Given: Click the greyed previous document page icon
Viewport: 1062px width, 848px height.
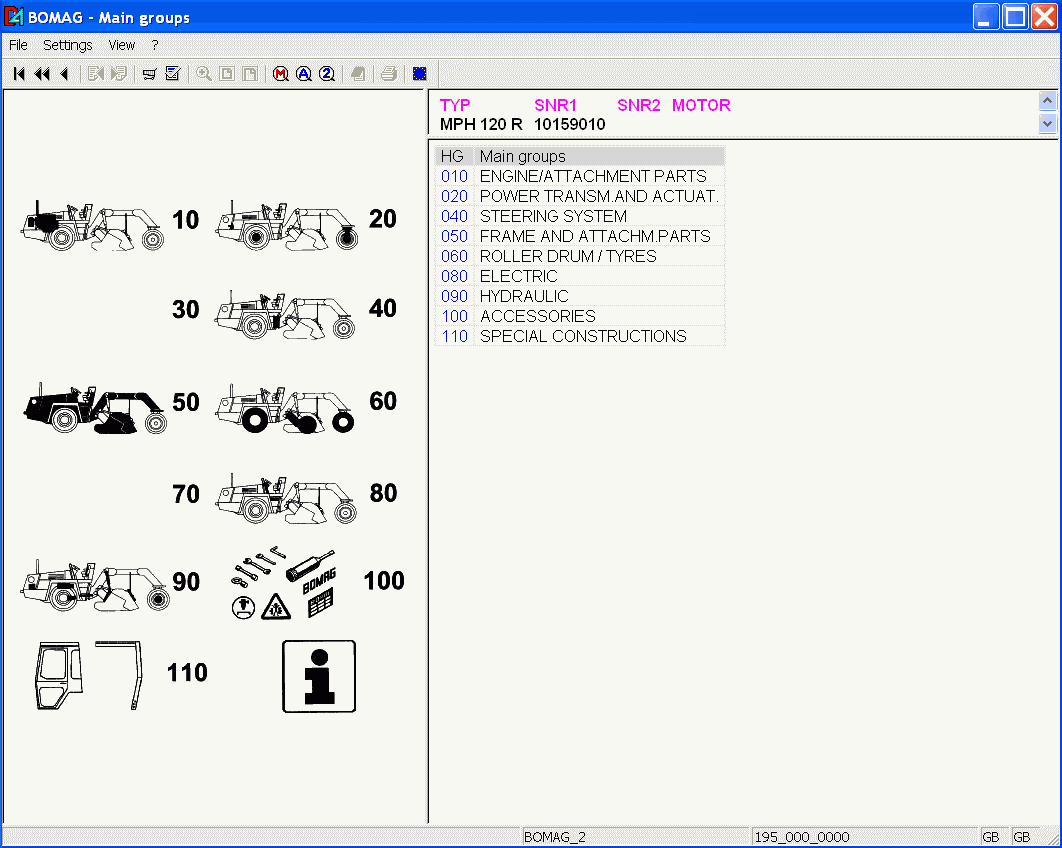Looking at the screenshot, I should 95,74.
